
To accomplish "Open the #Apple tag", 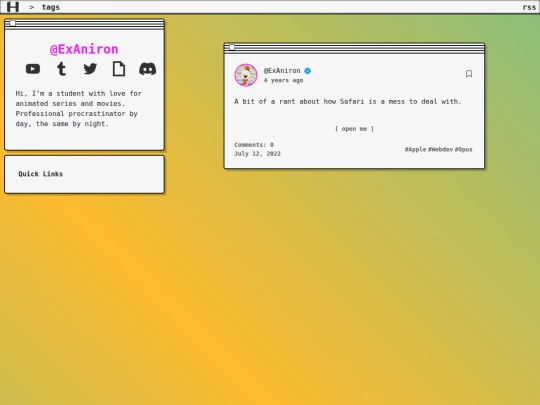I will [x=415, y=149].
